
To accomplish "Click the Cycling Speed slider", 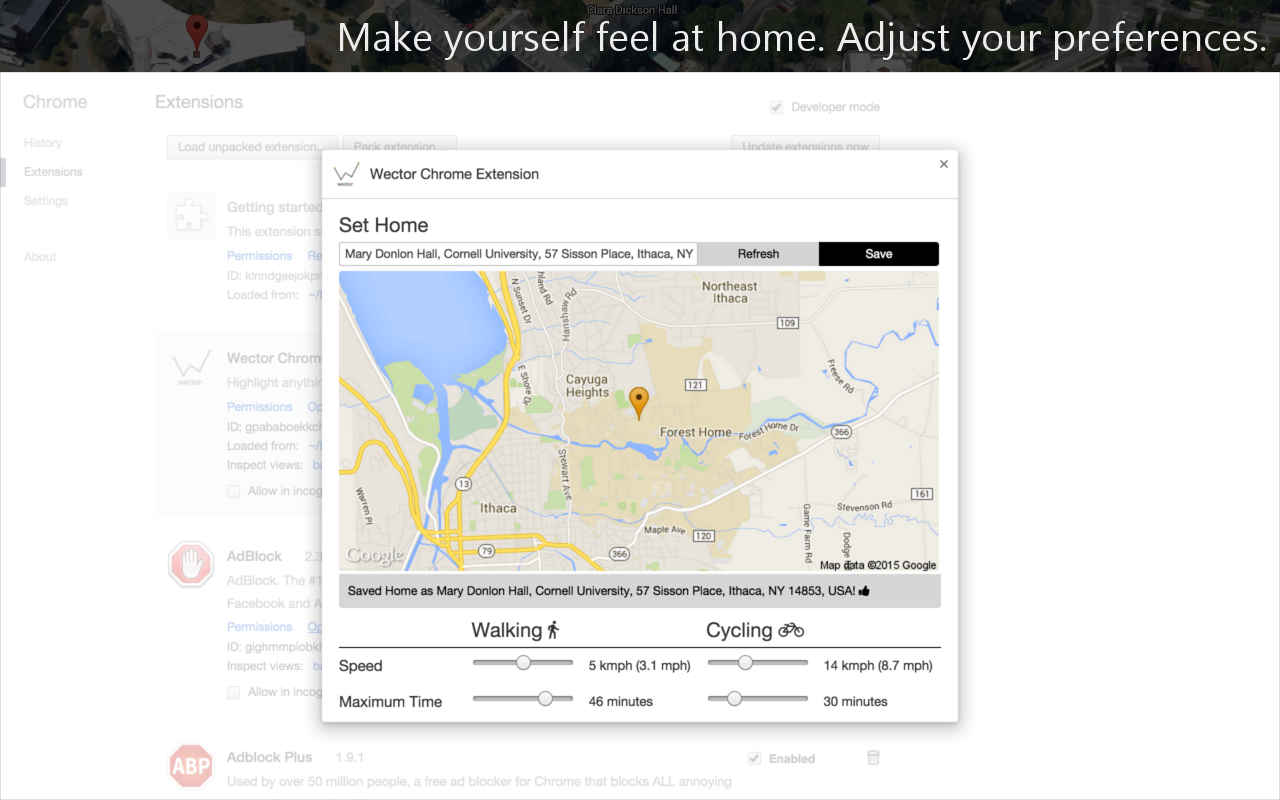I will click(758, 662).
